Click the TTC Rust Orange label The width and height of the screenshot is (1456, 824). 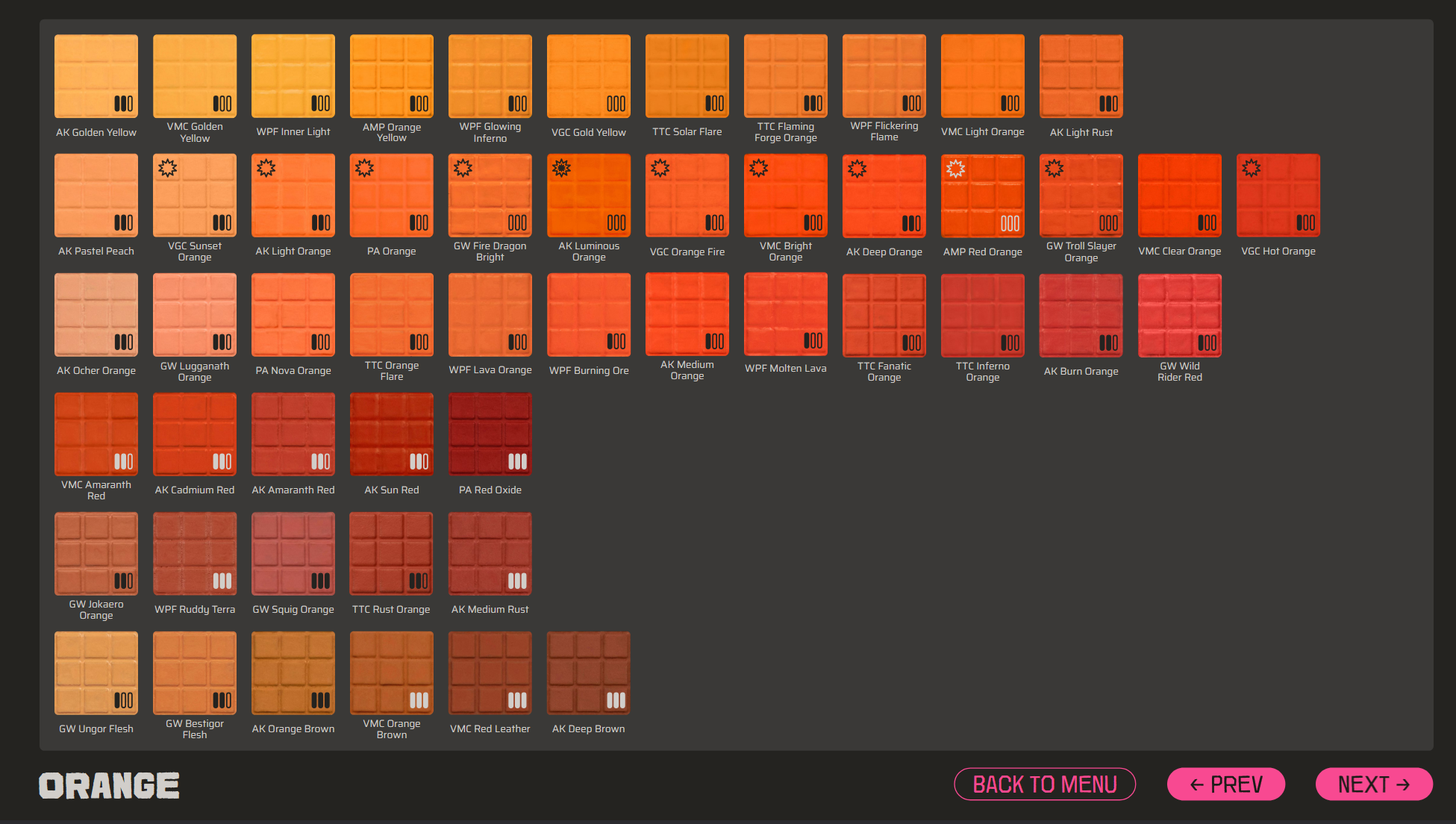pos(391,610)
